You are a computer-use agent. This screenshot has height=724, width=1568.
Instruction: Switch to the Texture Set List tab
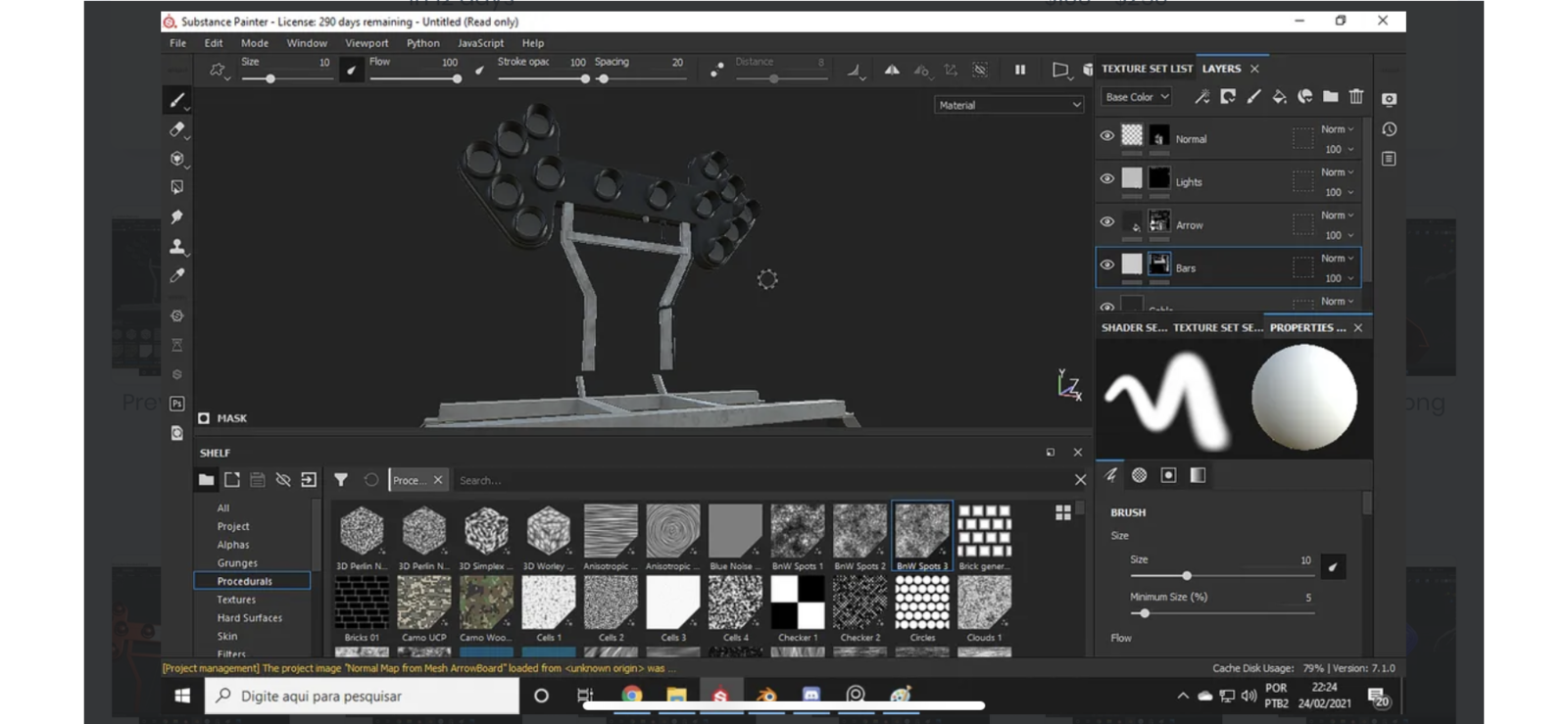click(1147, 69)
